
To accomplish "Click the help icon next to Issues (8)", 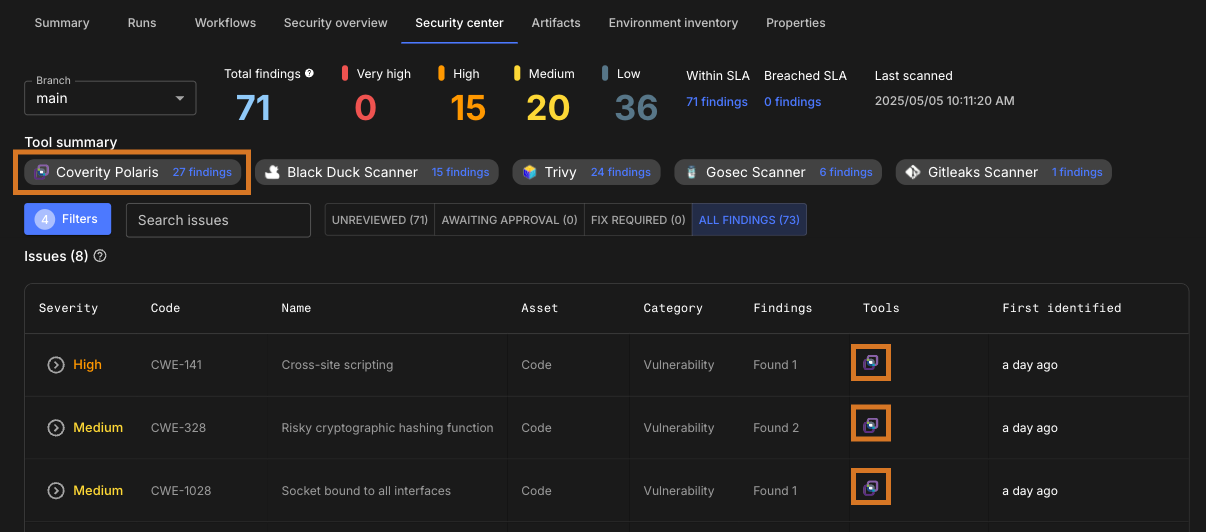I will pos(100,256).
